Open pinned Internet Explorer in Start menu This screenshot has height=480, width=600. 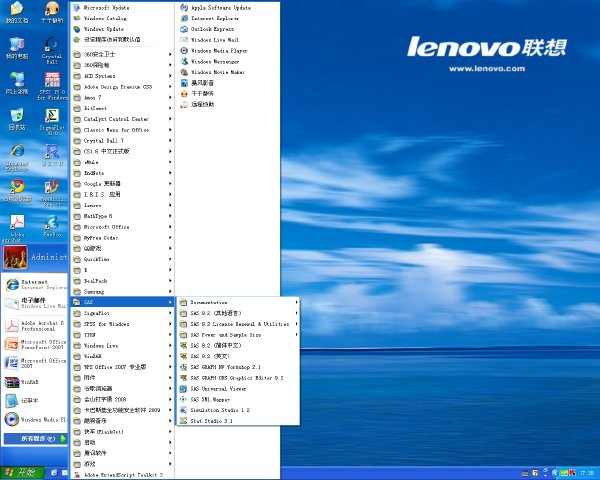pyautogui.click(x=36, y=284)
